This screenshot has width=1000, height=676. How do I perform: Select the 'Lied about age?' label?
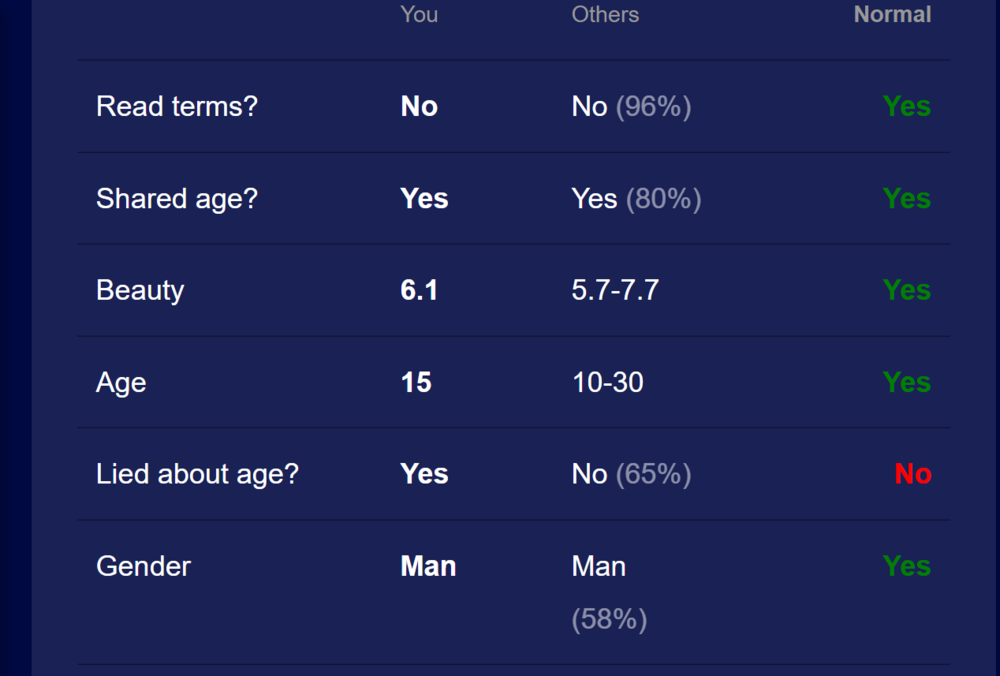[197, 474]
